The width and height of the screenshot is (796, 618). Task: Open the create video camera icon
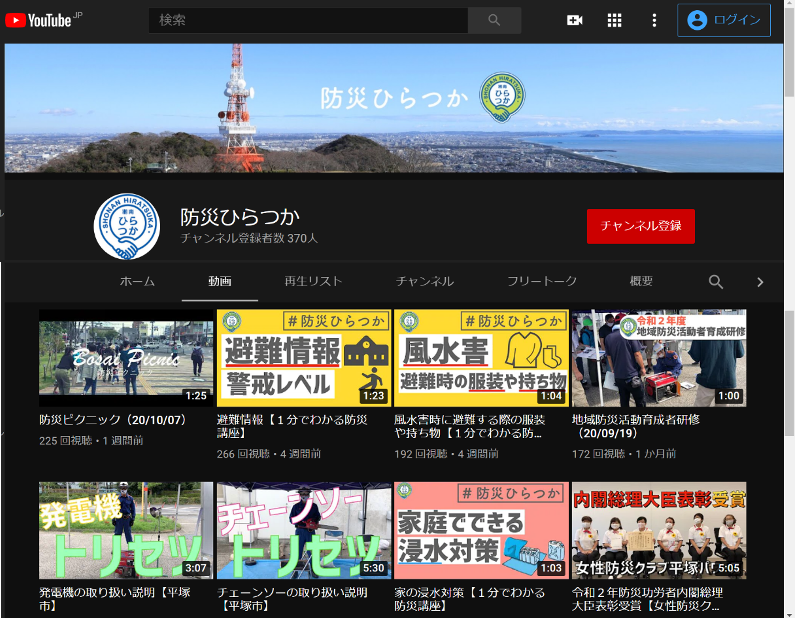[574, 20]
